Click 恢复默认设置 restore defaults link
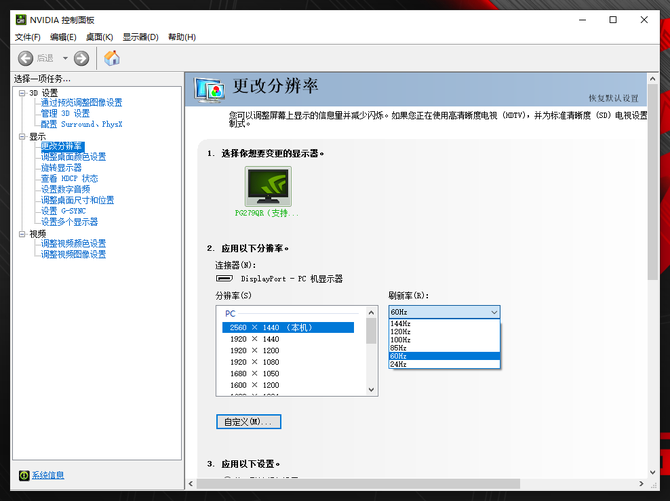Viewport: 670px width, 501px height. [x=614, y=98]
